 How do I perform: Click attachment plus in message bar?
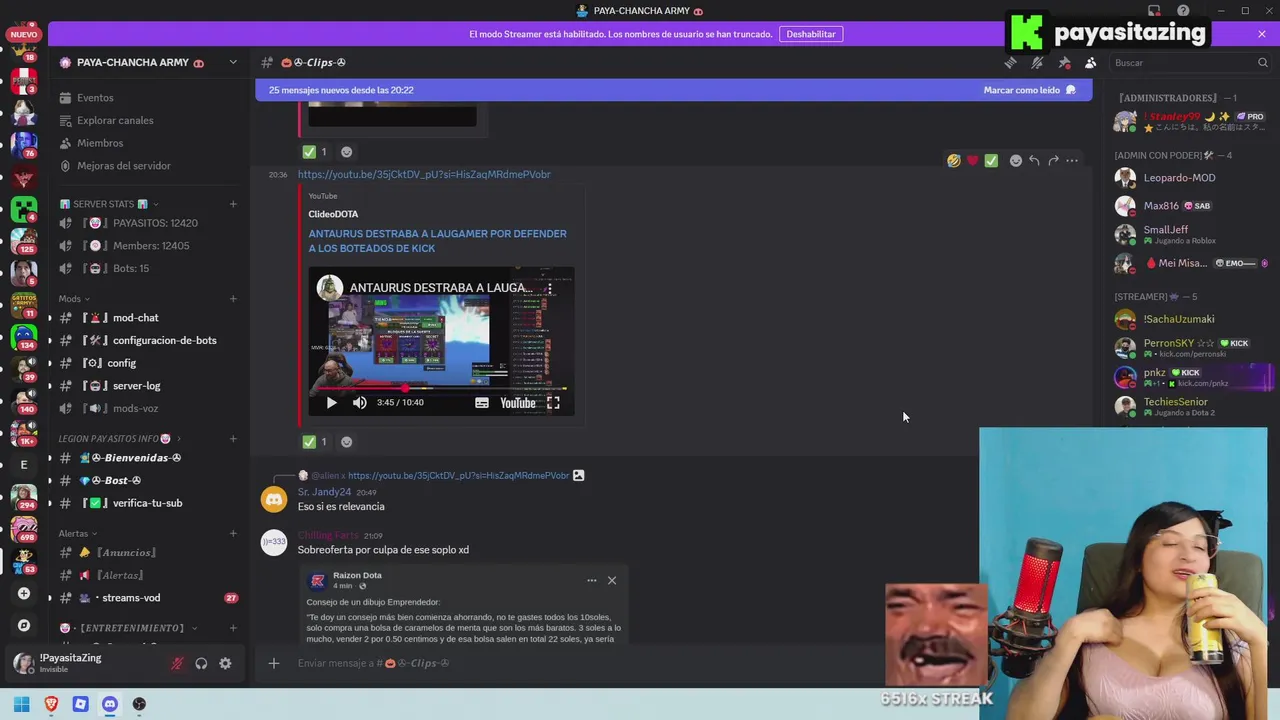tap(273, 663)
